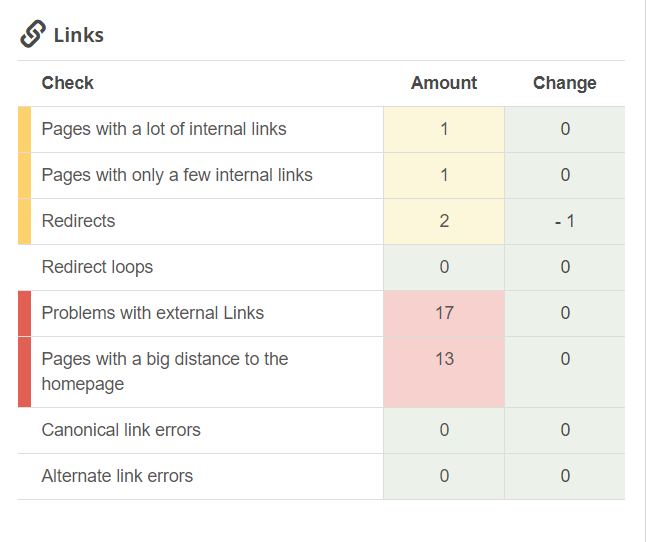This screenshot has height=542, width=646.
Task: Click the Amount column header
Action: click(444, 83)
